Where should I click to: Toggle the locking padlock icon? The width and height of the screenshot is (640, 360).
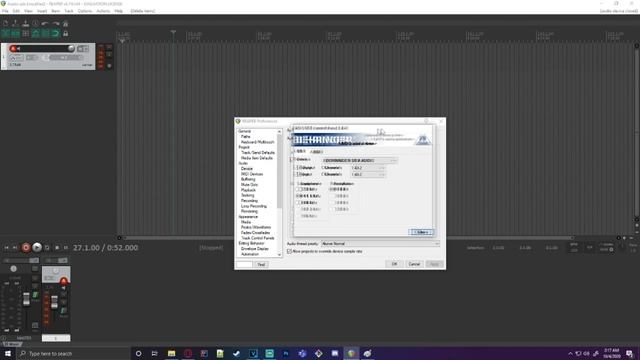pos(65,33)
